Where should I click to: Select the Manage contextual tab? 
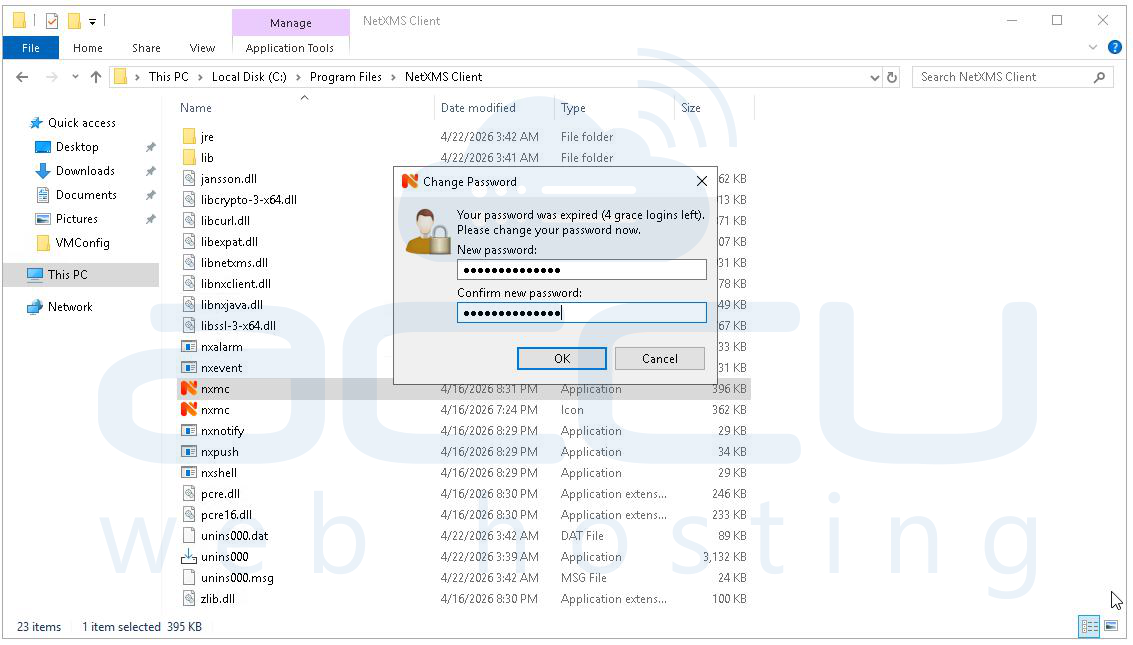290,22
